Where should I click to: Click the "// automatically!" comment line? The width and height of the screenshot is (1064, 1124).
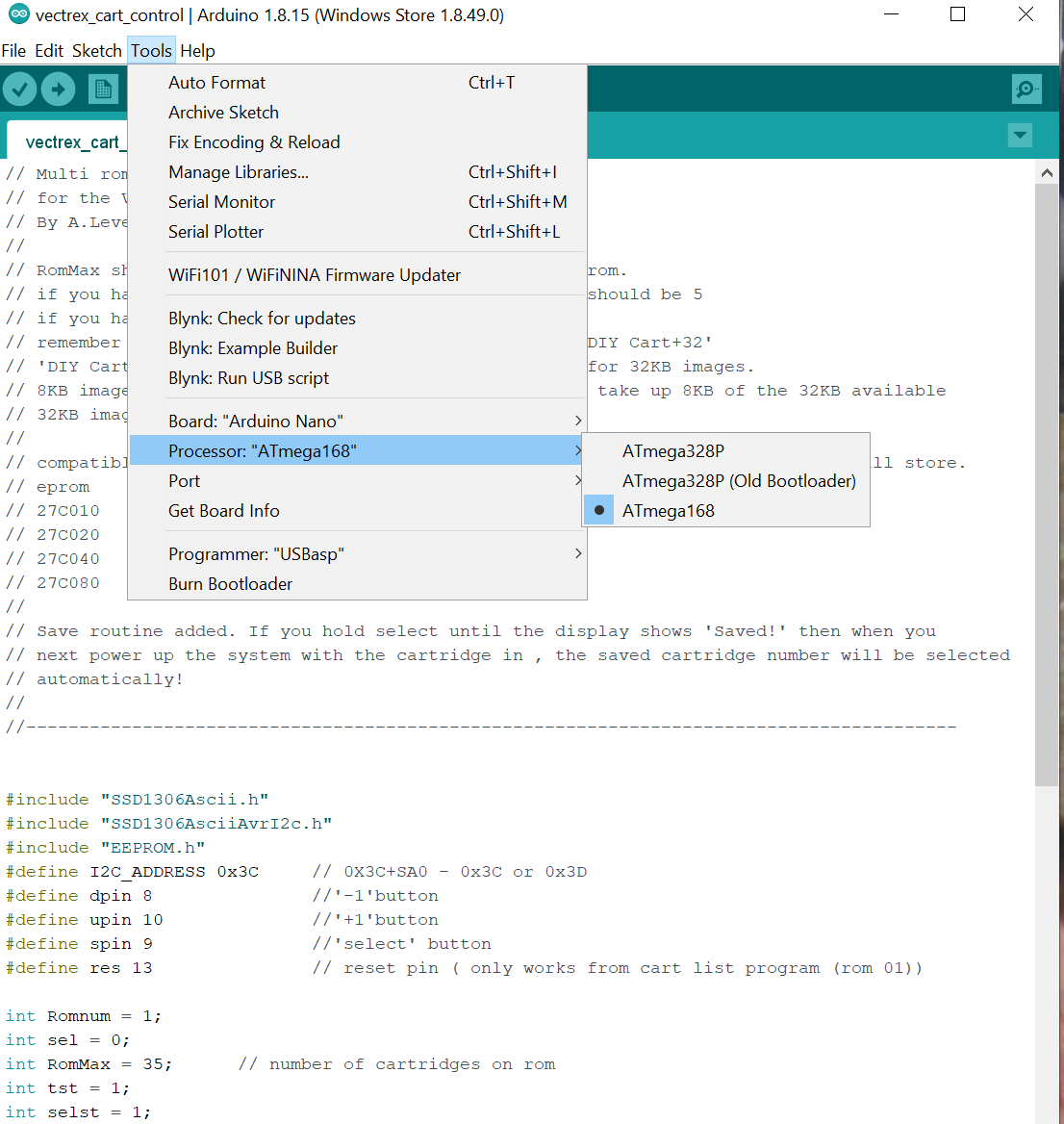[x=94, y=678]
